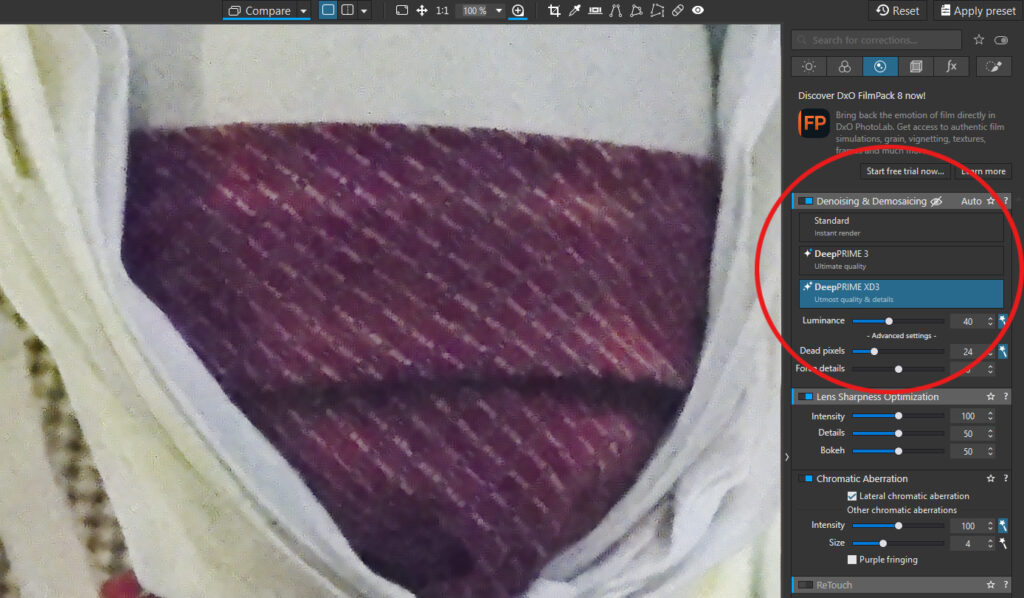Open the Light corrections sun tab
The image size is (1024, 598).
tap(808, 67)
